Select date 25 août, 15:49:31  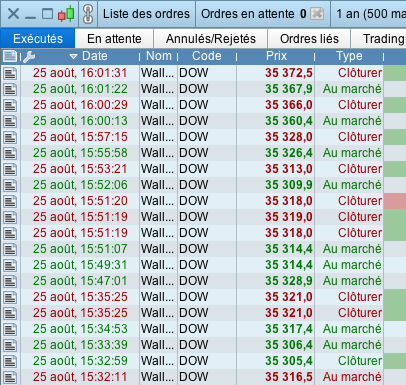80,265
